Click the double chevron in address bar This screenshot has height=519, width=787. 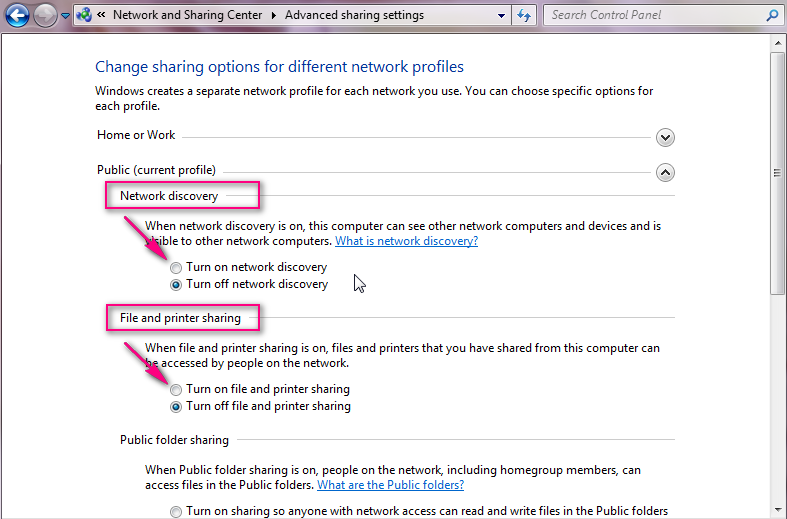(x=101, y=15)
